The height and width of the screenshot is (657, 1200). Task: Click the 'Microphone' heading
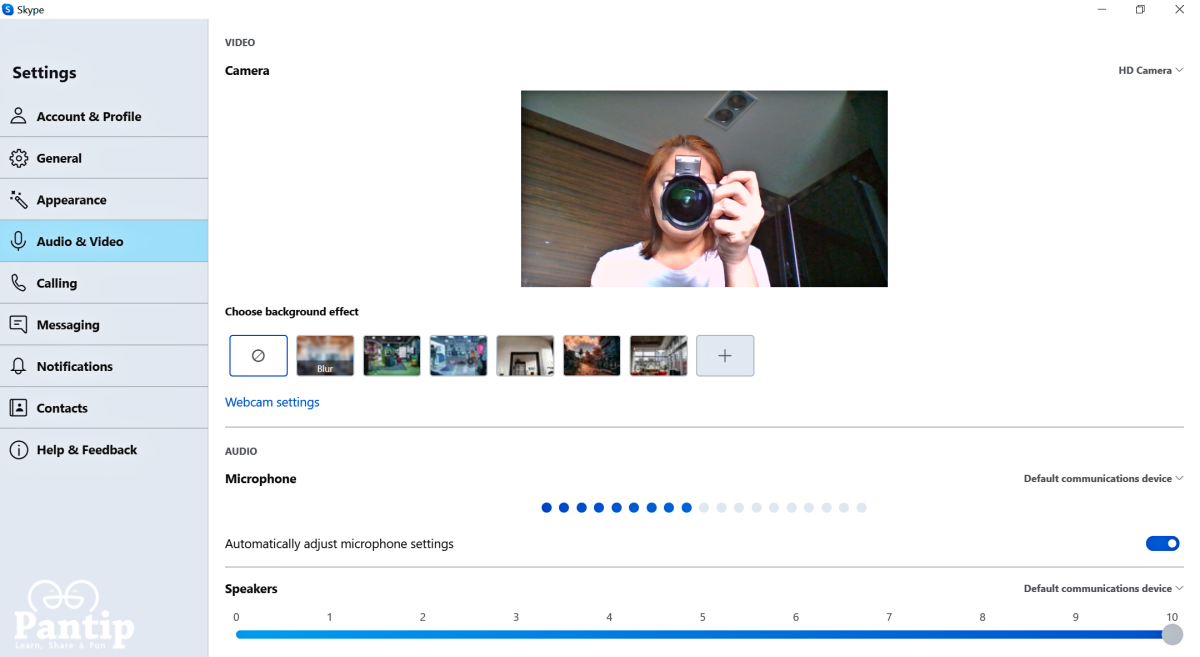pyautogui.click(x=261, y=479)
